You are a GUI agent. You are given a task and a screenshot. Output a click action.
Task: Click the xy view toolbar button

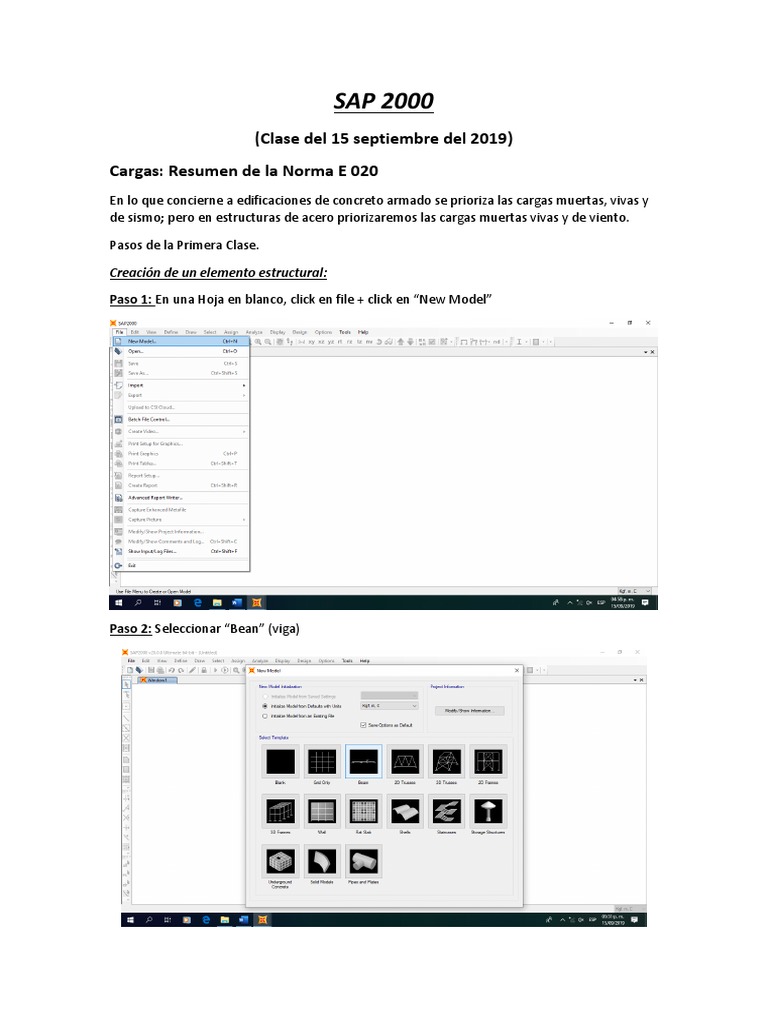pos(312,342)
